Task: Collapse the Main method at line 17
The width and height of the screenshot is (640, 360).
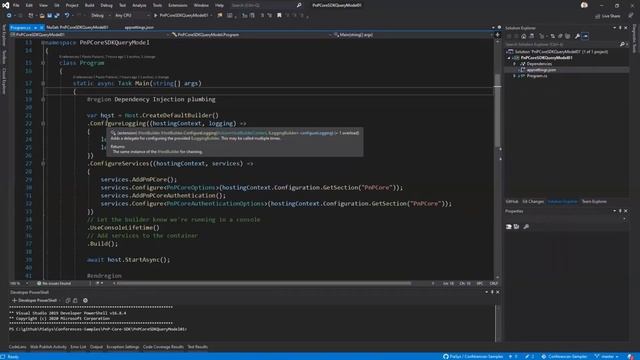Action: (x=43, y=83)
